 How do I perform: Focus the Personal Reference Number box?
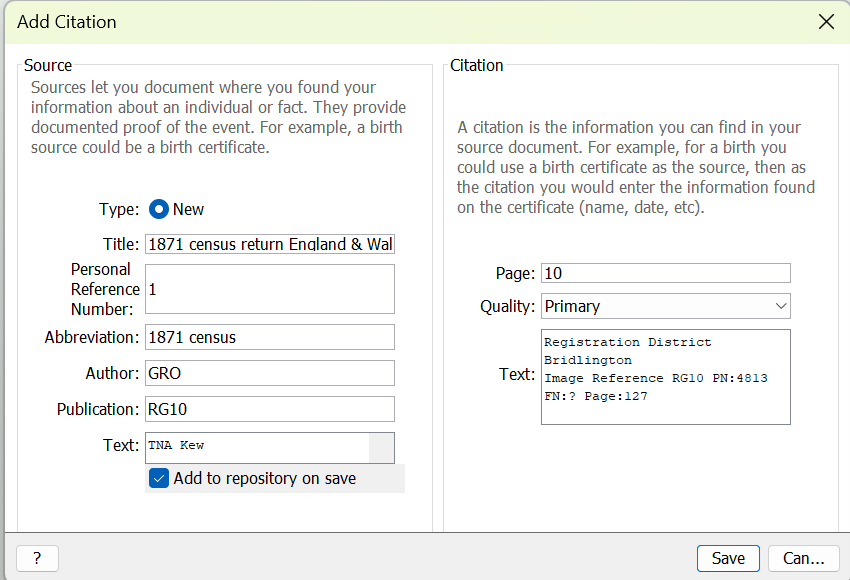[269, 289]
